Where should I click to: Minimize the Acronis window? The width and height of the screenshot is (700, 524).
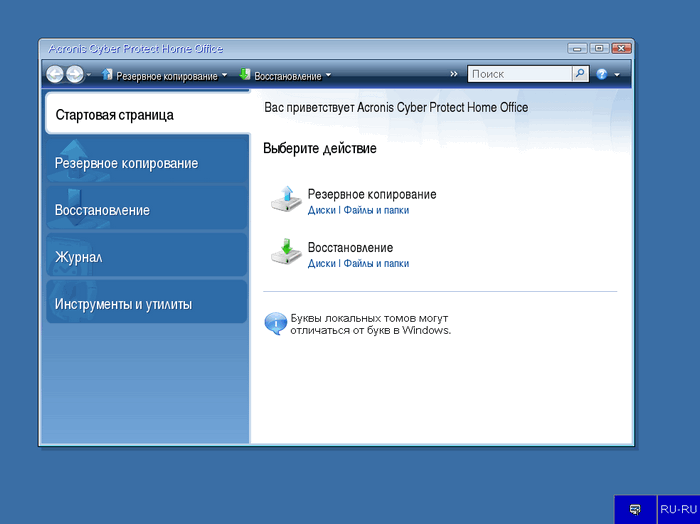577,48
